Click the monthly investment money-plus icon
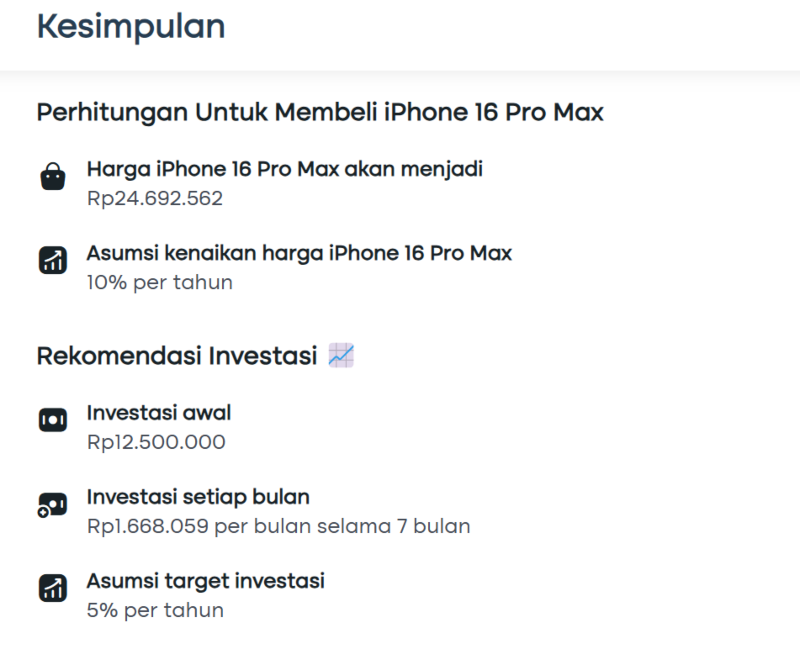 point(52,505)
